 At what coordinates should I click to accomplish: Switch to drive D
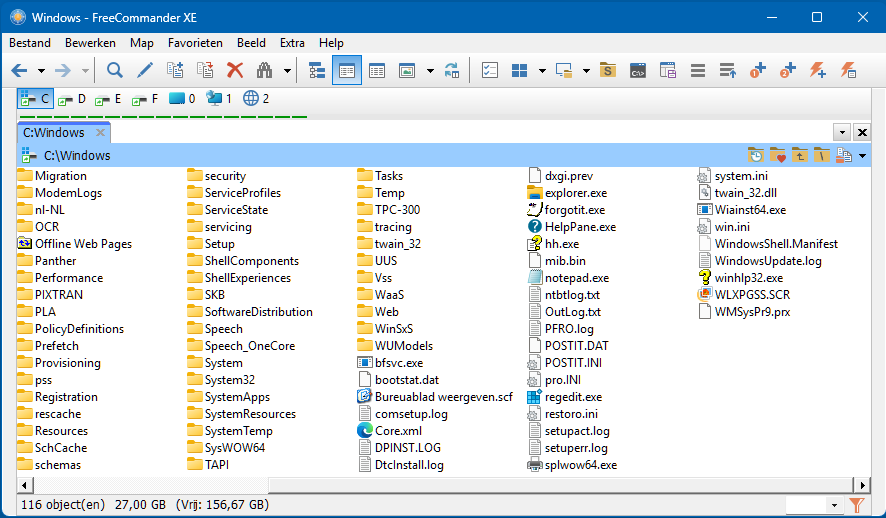72,99
